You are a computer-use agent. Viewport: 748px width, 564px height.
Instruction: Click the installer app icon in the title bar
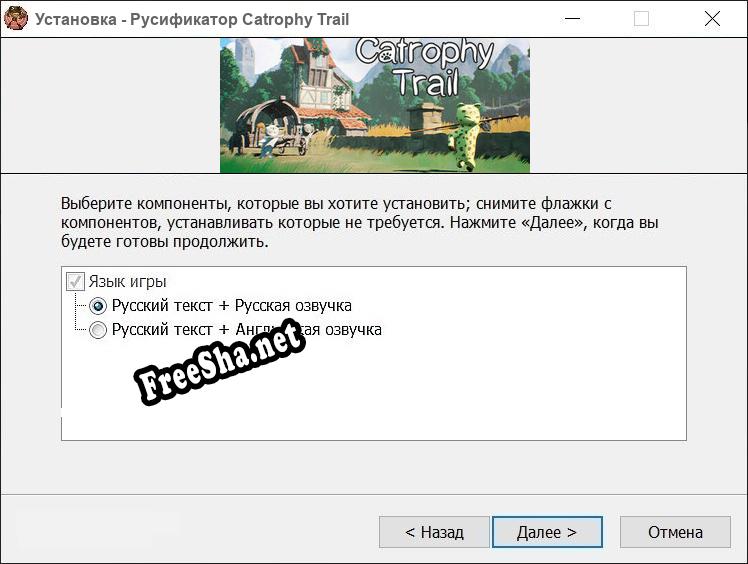coord(16,19)
